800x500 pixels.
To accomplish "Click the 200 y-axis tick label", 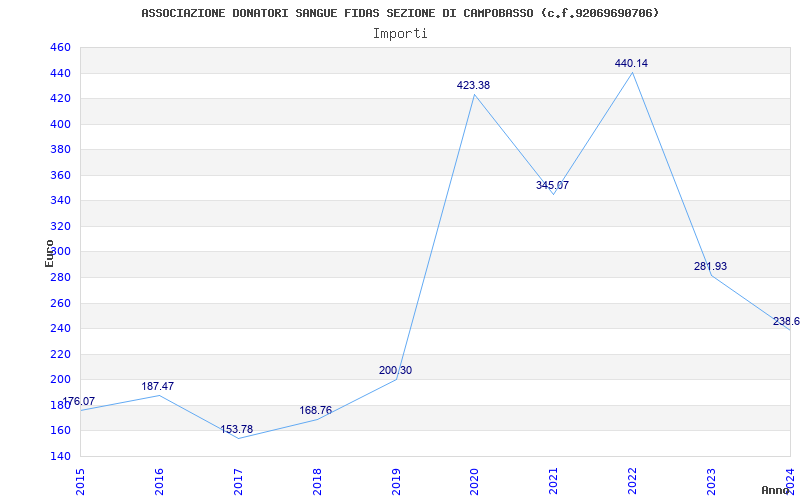I will [60, 380].
